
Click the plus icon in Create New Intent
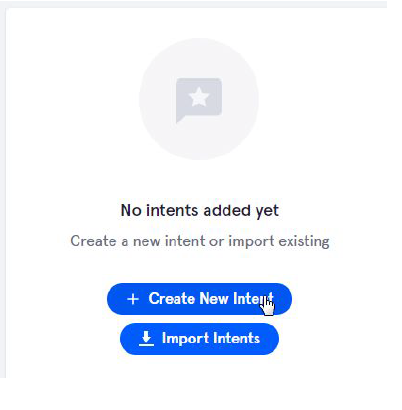133,299
